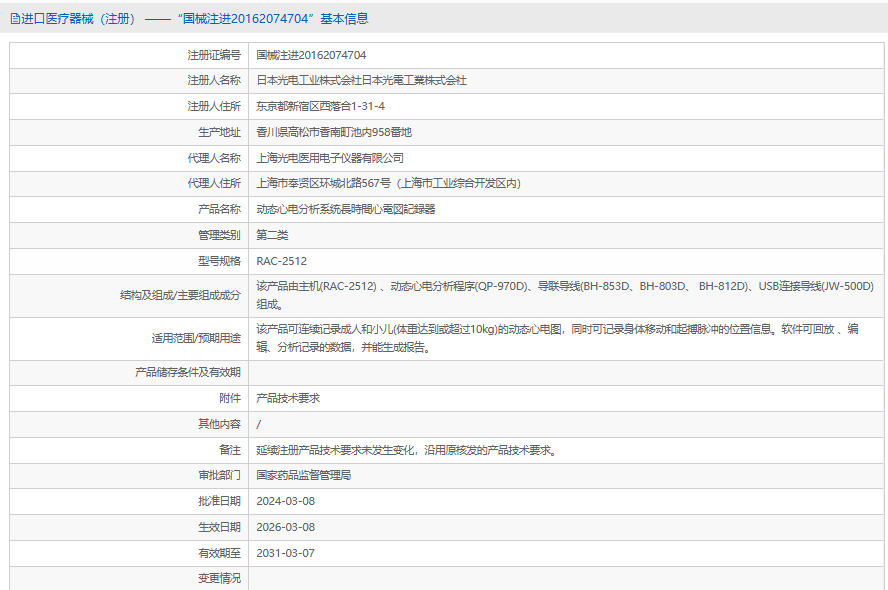Click the 管理类别 label
This screenshot has width=888, height=590.
point(219,235)
